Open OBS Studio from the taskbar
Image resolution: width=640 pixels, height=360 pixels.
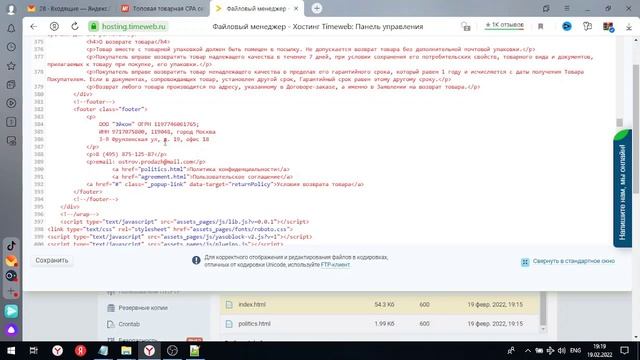pos(172,351)
